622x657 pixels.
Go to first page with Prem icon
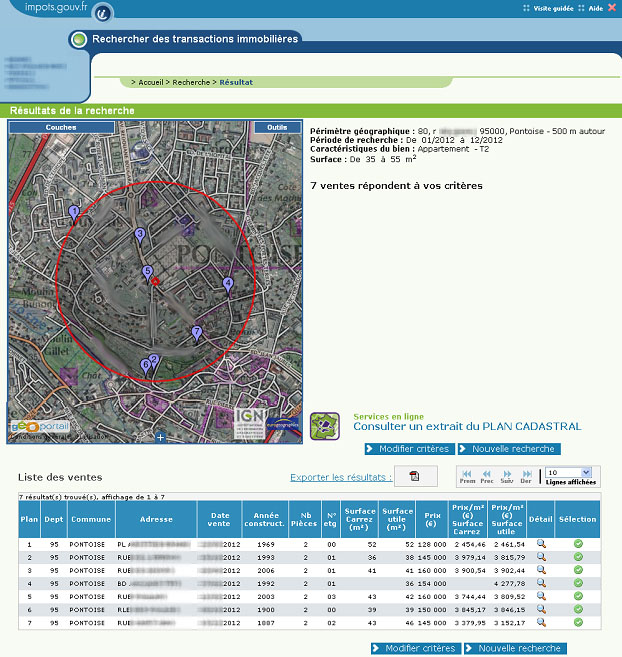coord(467,477)
